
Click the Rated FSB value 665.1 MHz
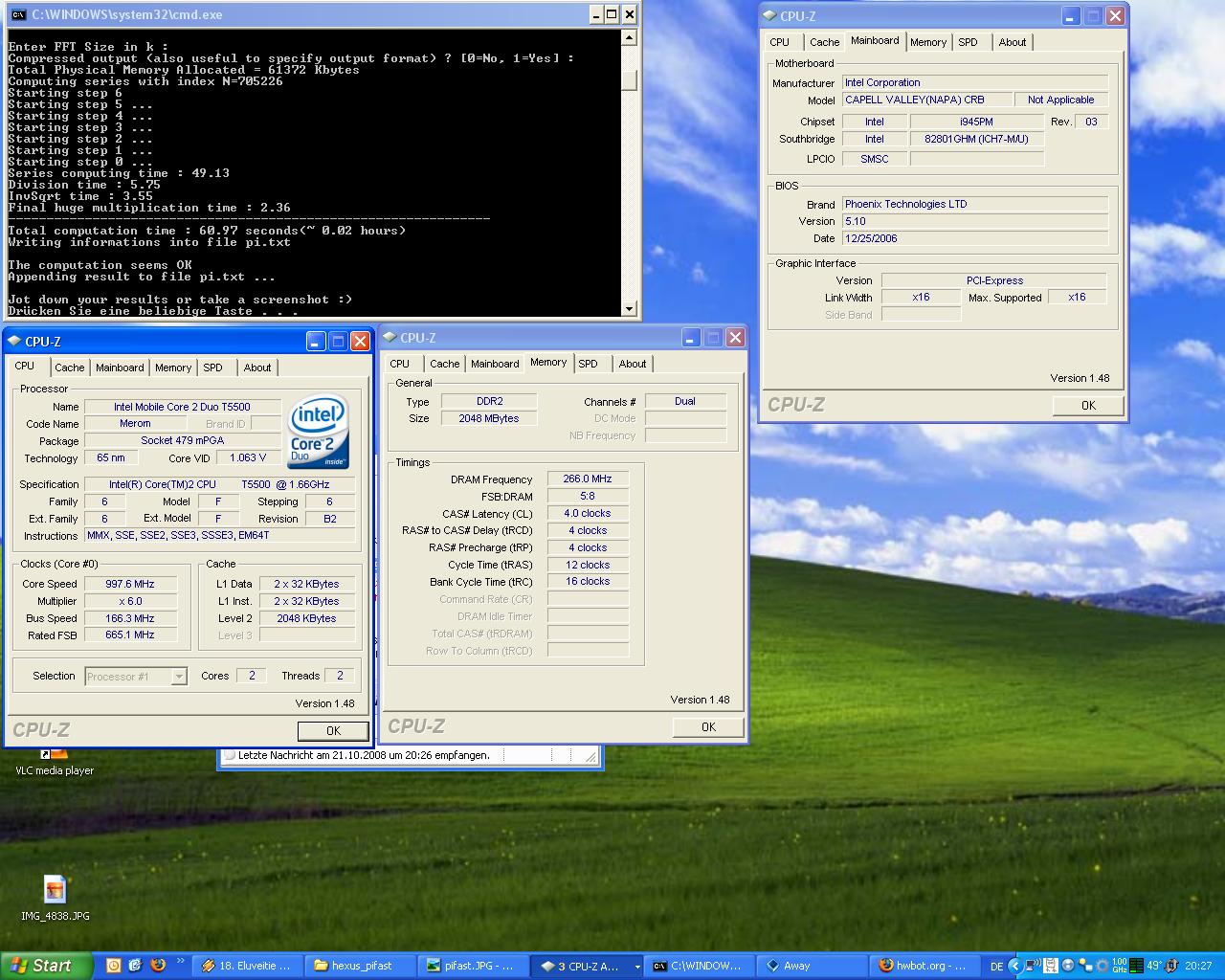click(130, 635)
